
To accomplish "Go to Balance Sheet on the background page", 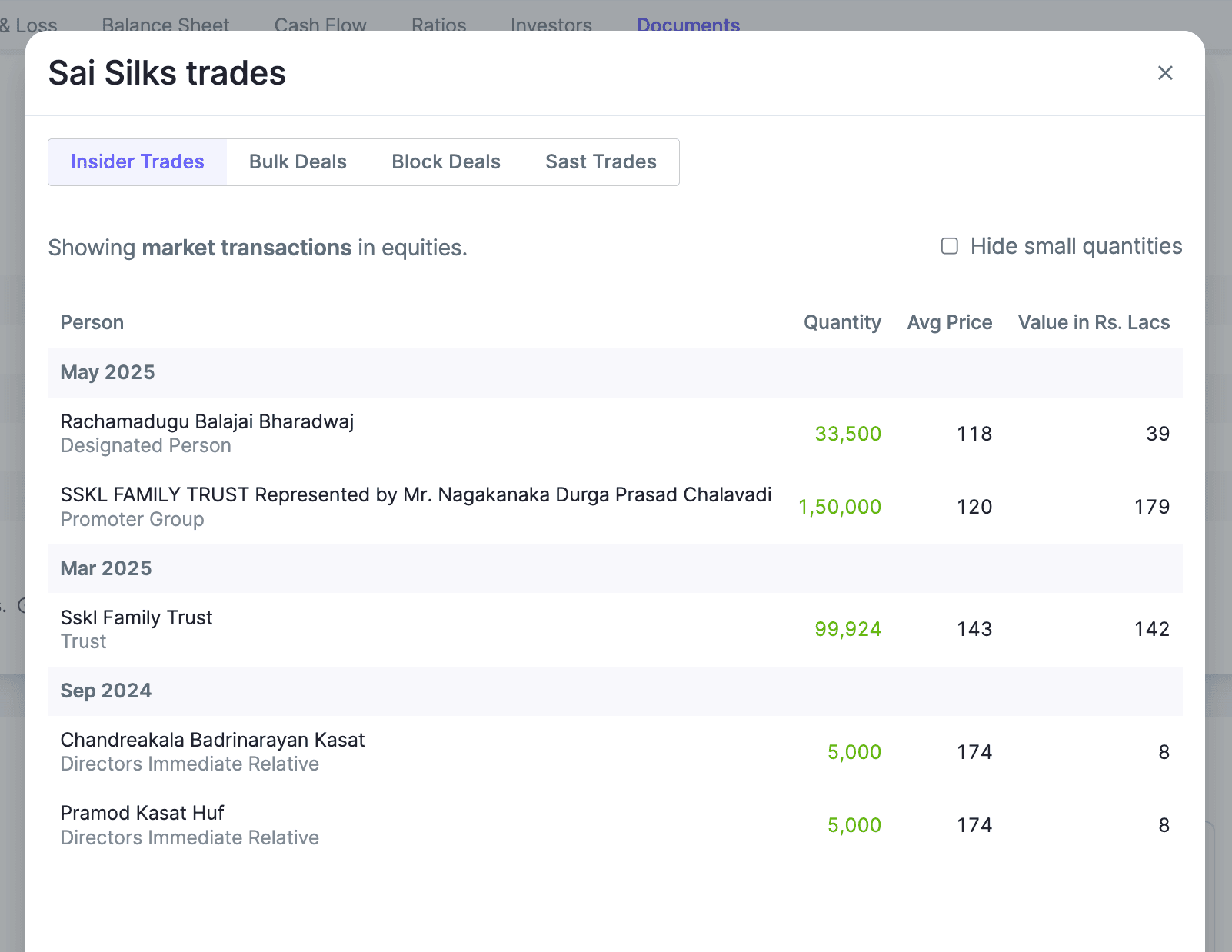I will click(x=165, y=25).
